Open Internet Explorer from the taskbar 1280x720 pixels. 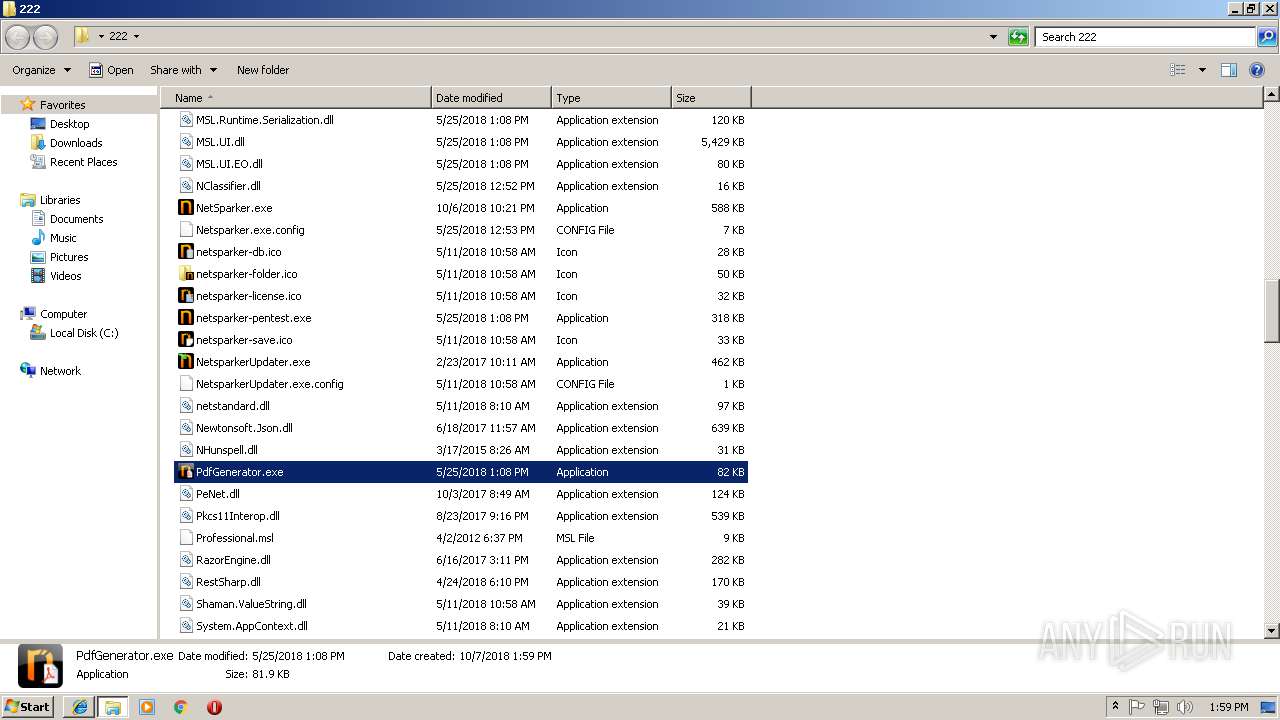pyautogui.click(x=79, y=707)
